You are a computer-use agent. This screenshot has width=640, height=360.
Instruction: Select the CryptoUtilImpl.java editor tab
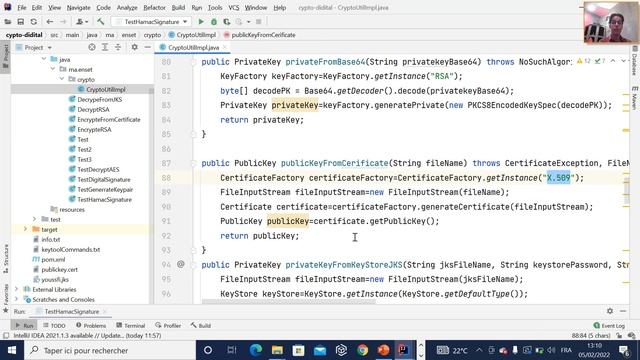(x=193, y=47)
